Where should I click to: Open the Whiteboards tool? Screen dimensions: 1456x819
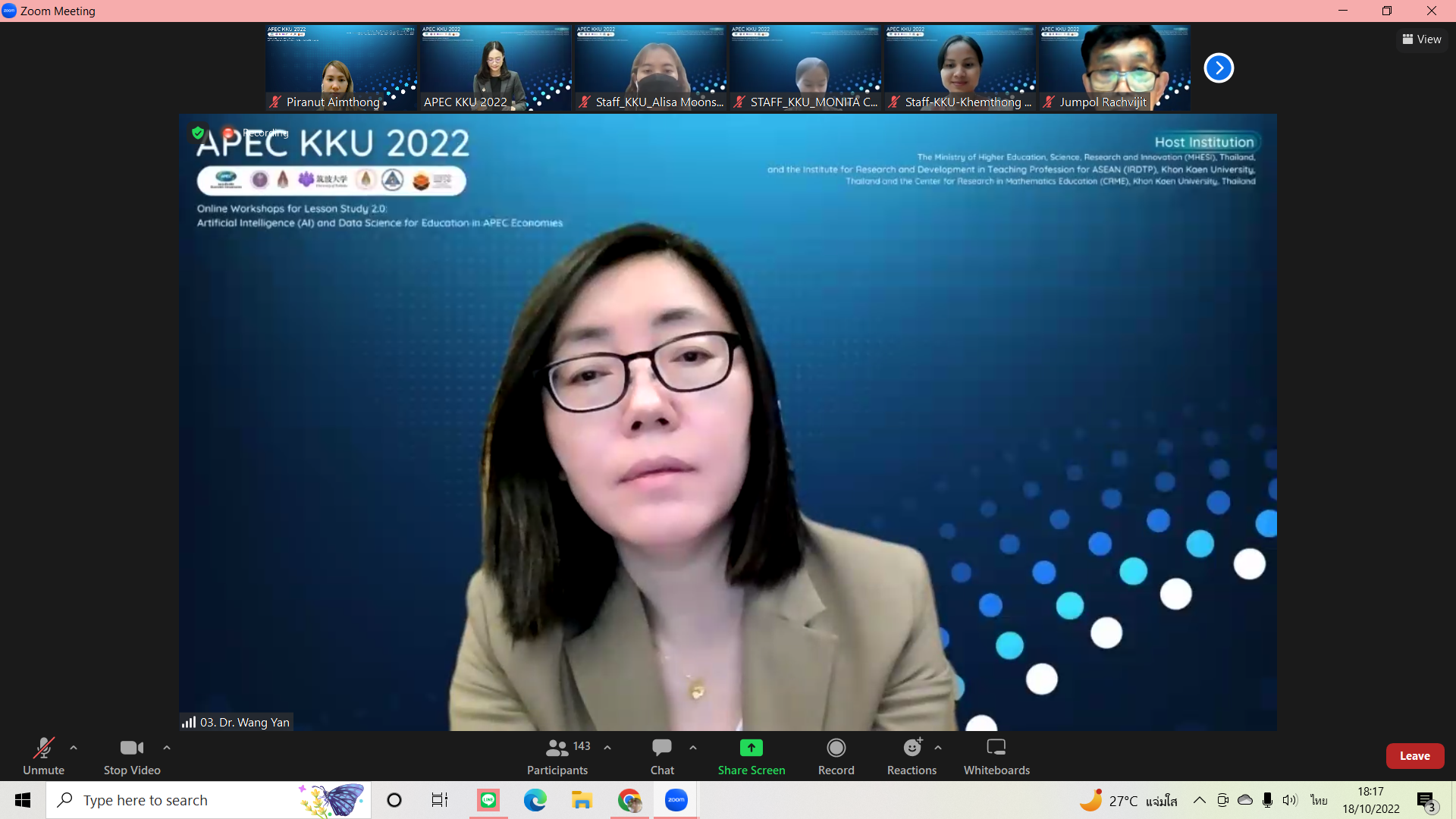[x=996, y=756]
